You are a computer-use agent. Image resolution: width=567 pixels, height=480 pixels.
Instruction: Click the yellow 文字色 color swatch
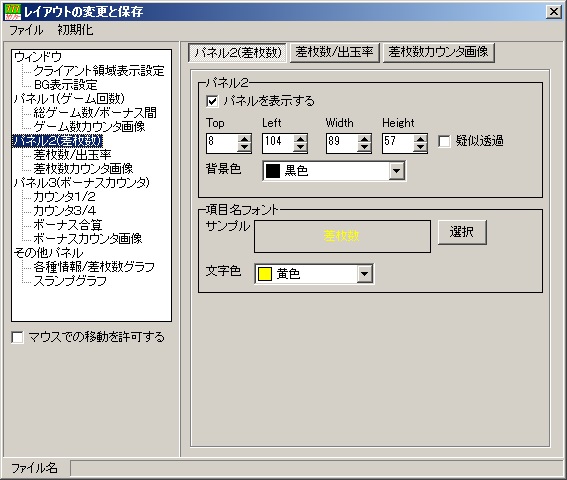265,274
